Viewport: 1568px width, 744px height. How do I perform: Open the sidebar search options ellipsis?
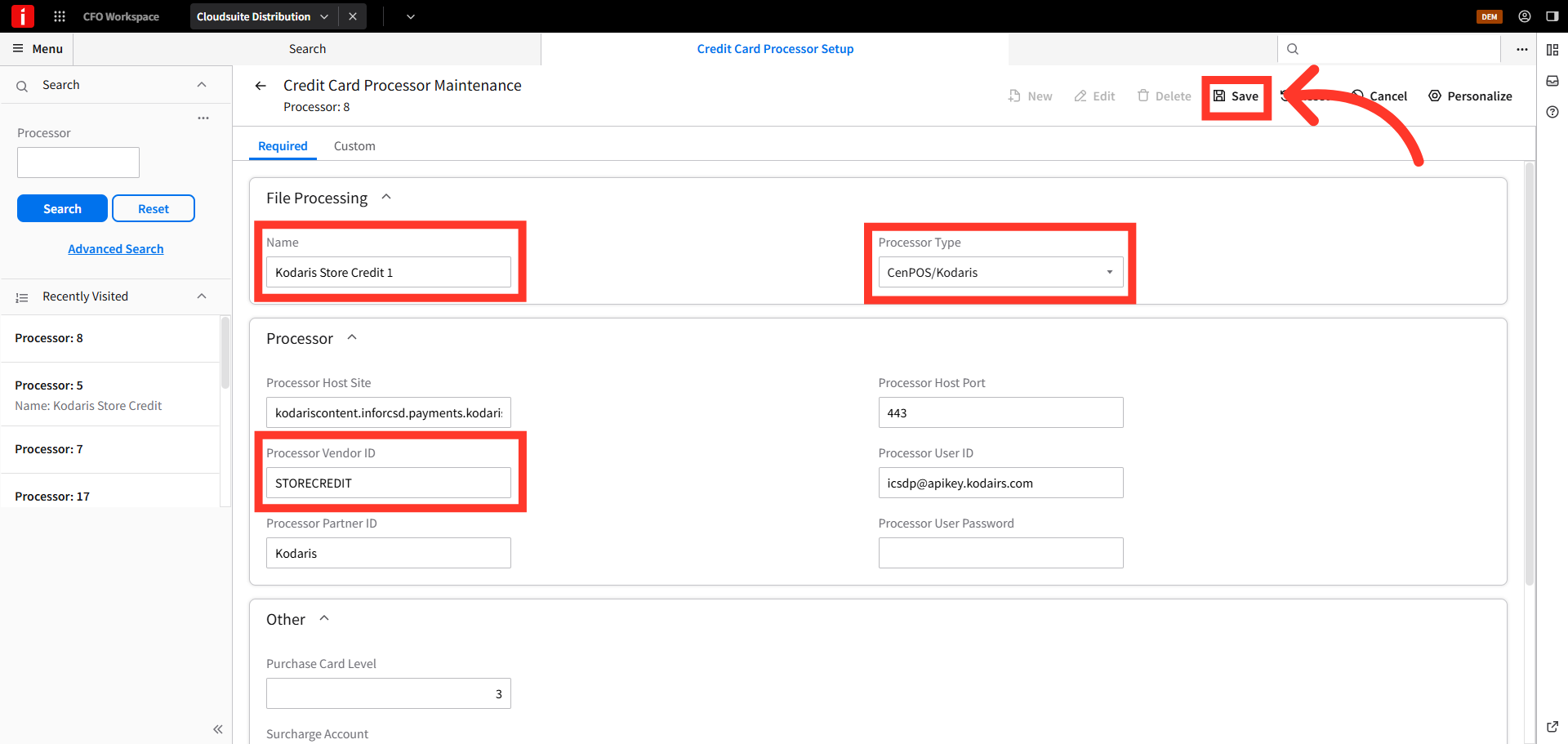coord(203,118)
